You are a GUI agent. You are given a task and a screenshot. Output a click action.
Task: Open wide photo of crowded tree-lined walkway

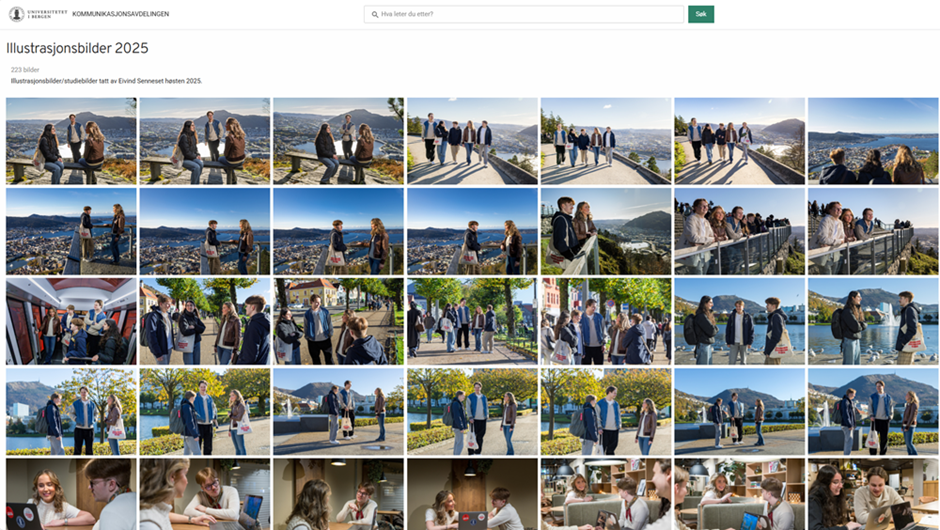[471, 321]
